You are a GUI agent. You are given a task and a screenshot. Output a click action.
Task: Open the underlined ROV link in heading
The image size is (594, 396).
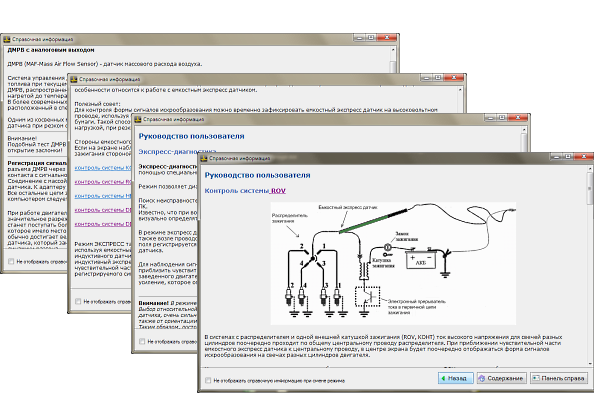278,191
